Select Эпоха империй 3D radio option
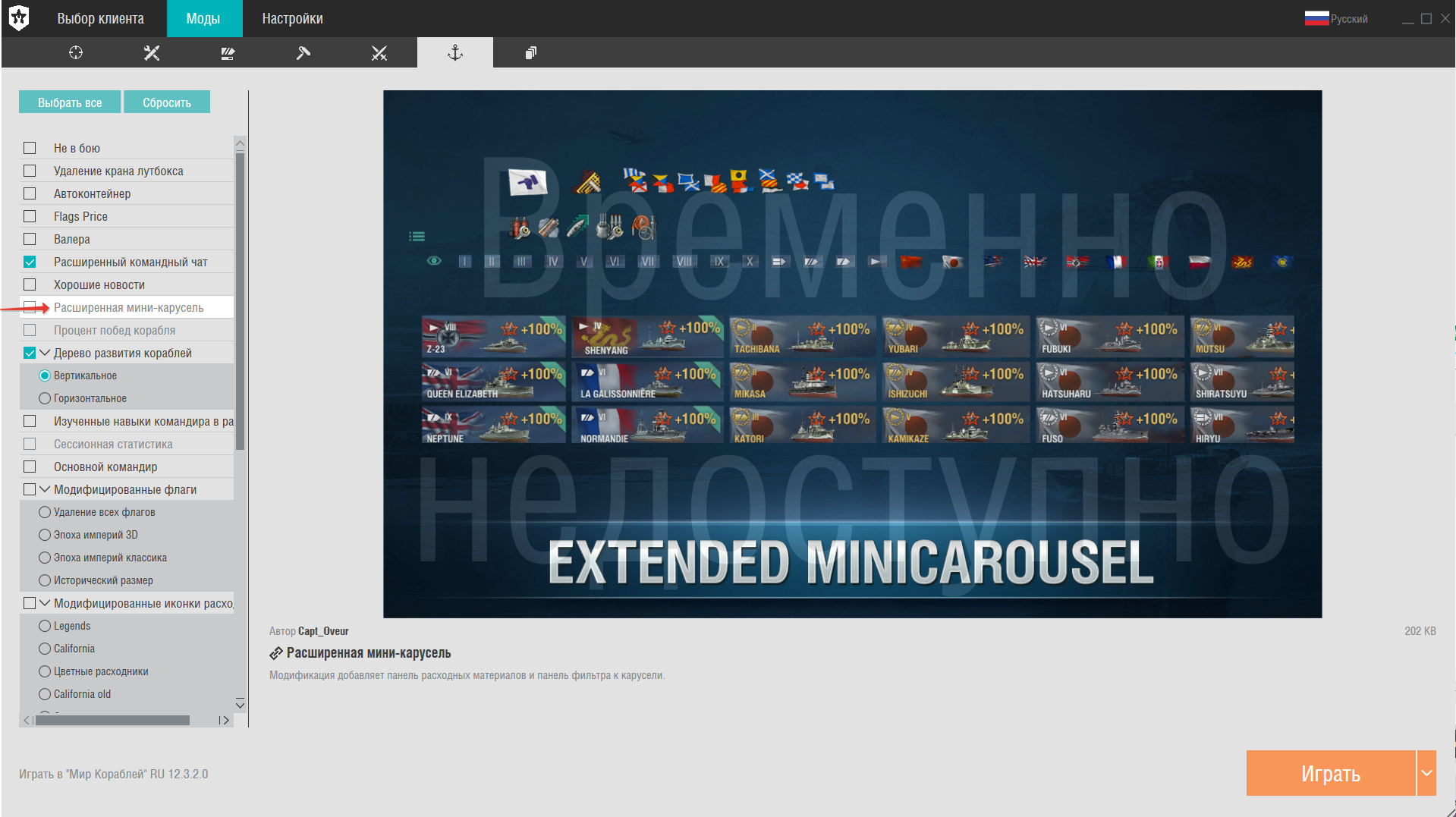This screenshot has height=817, width=1456. 45,535
